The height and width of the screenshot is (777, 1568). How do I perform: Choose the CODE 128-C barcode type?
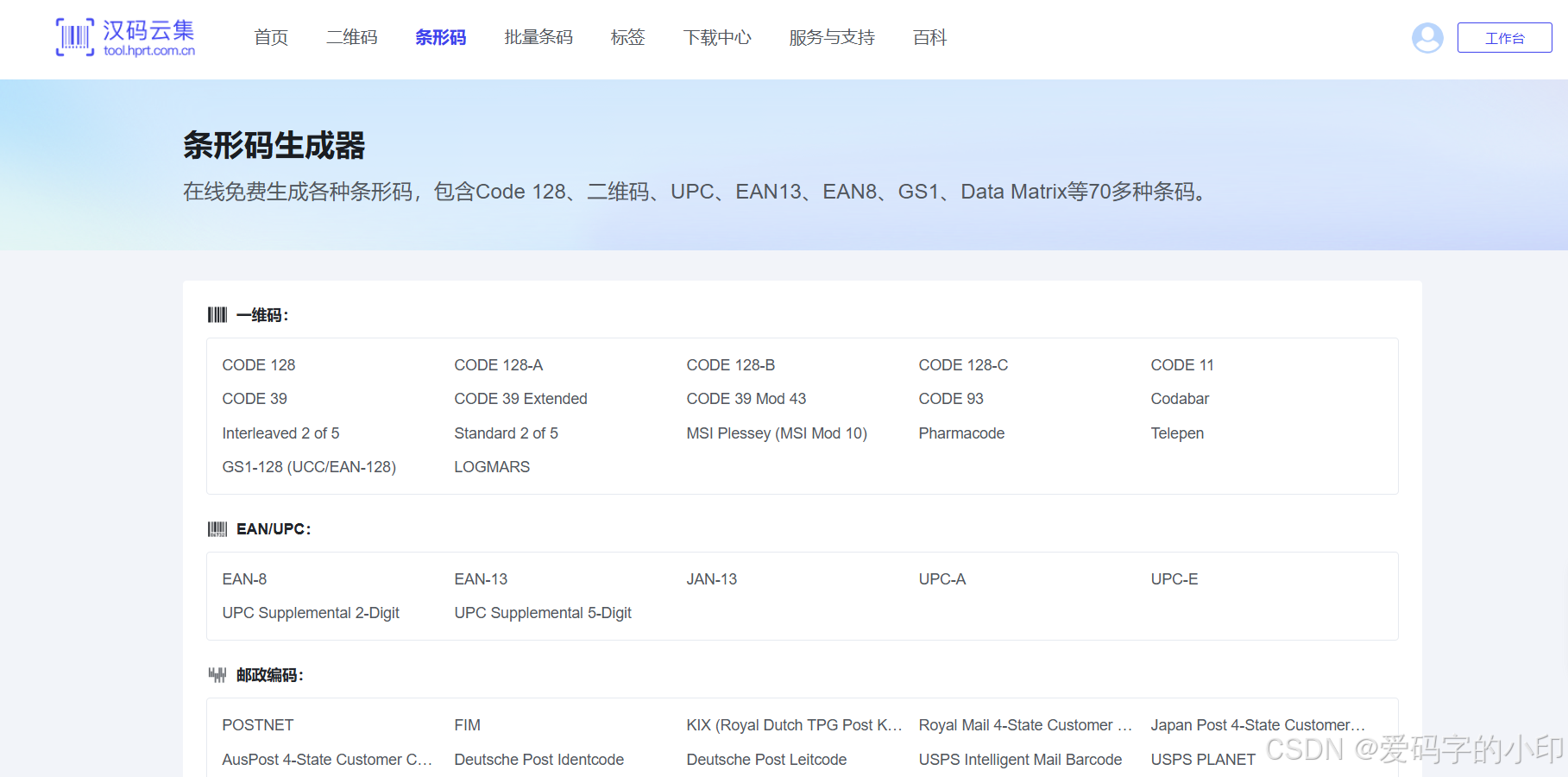[x=963, y=365]
